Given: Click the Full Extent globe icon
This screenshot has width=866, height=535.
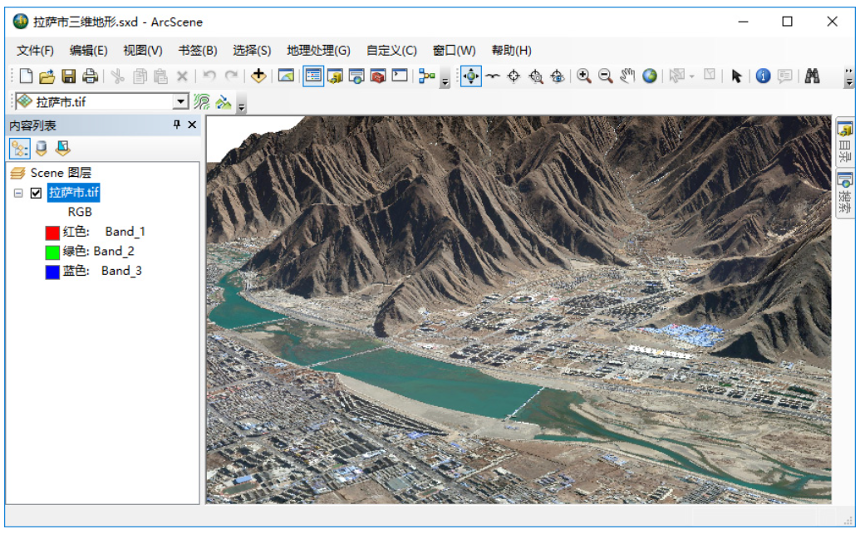Looking at the screenshot, I should click(x=650, y=76).
